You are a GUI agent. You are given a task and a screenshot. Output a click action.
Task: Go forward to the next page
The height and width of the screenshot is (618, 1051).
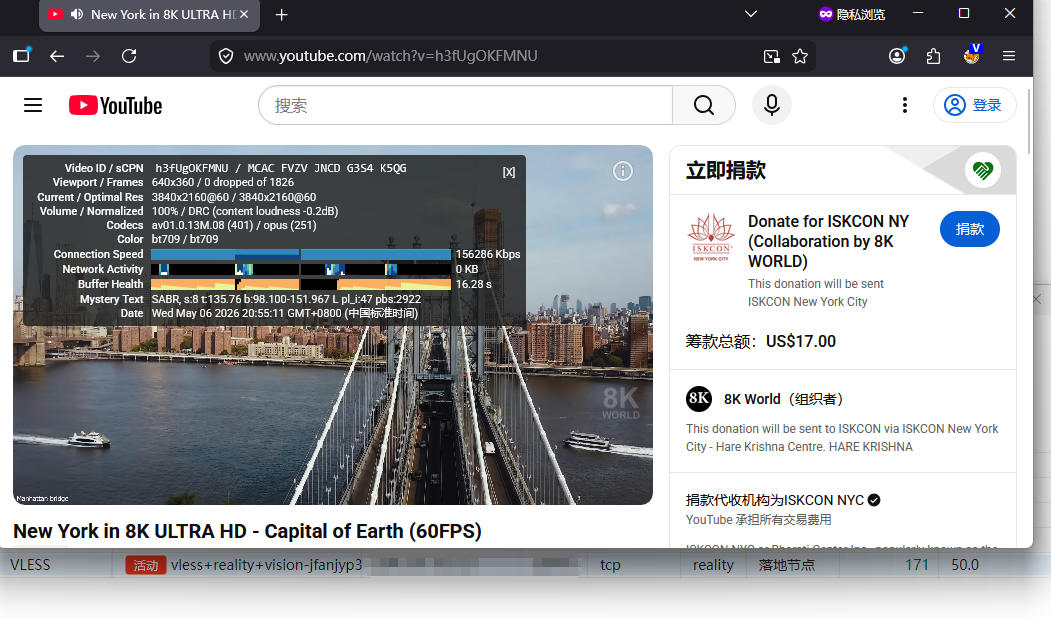[x=92, y=56]
